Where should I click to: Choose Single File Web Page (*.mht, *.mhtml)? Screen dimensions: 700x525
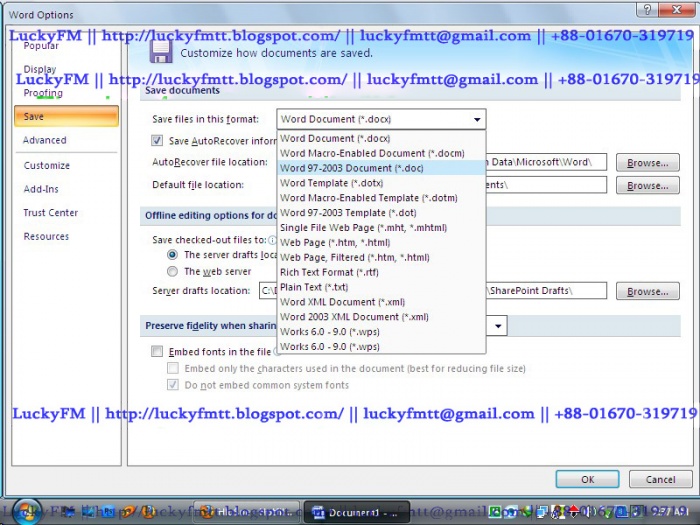[381, 228]
